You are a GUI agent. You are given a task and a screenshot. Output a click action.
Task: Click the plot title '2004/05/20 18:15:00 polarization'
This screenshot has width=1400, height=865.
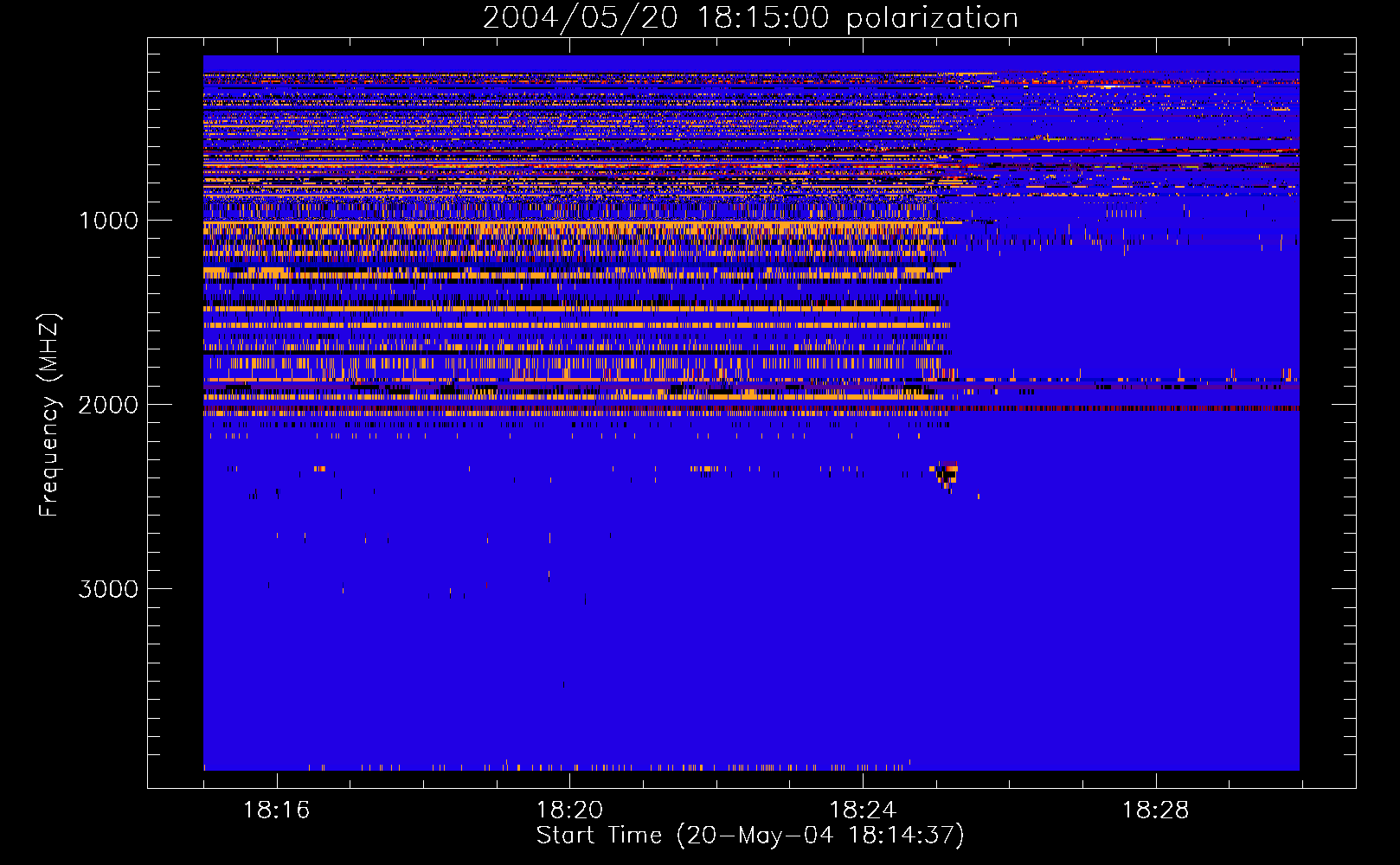(750, 17)
